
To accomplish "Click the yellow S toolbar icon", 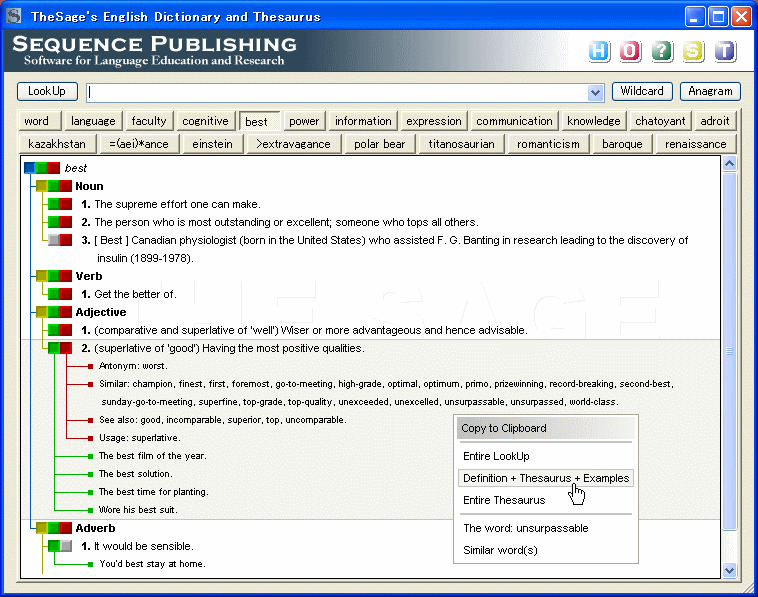I will tap(693, 51).
